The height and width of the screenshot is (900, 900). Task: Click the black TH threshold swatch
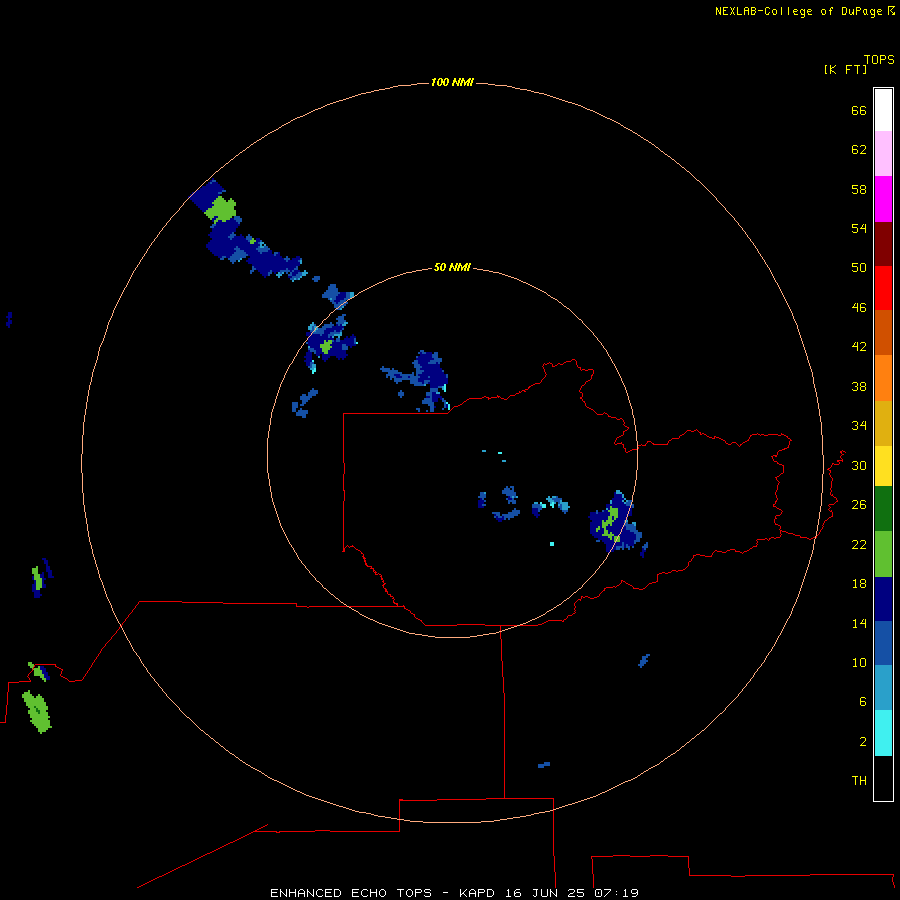[883, 778]
